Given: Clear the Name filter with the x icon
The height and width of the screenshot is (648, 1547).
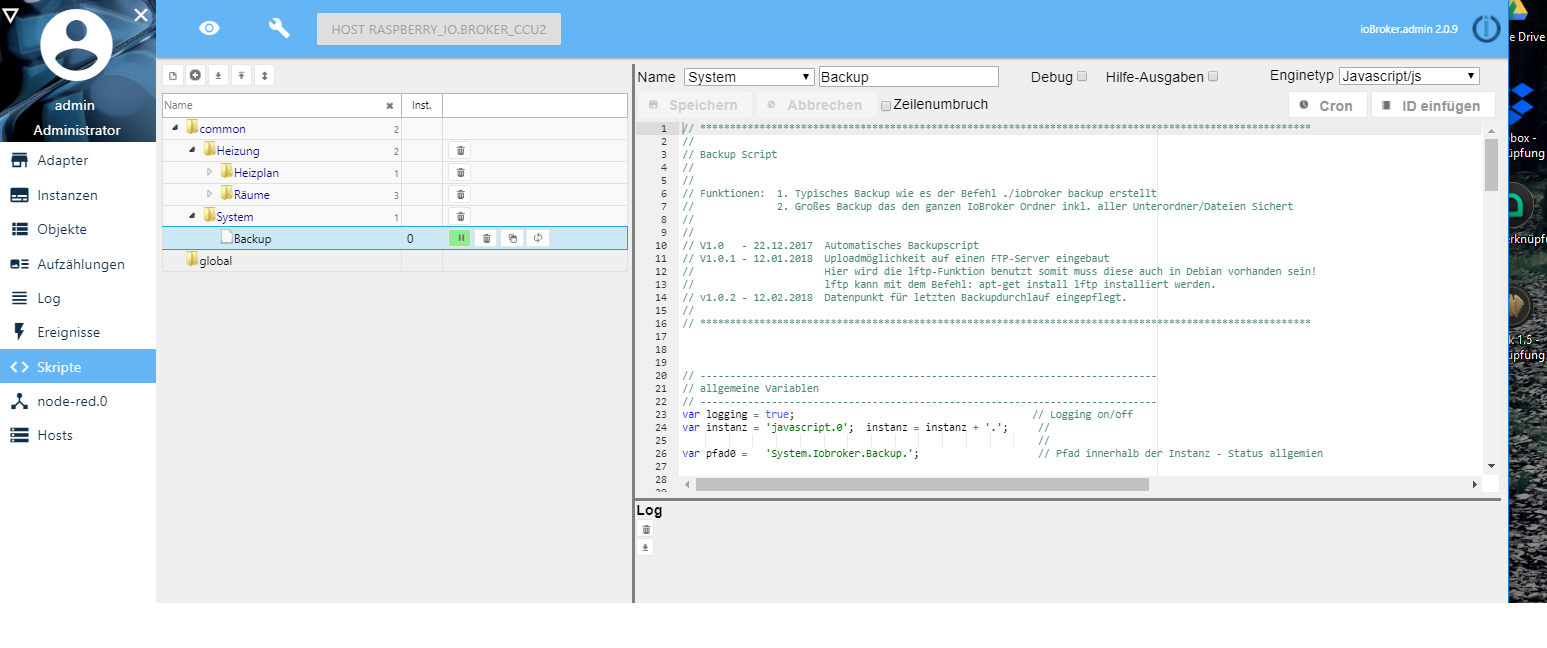Looking at the screenshot, I should point(390,105).
